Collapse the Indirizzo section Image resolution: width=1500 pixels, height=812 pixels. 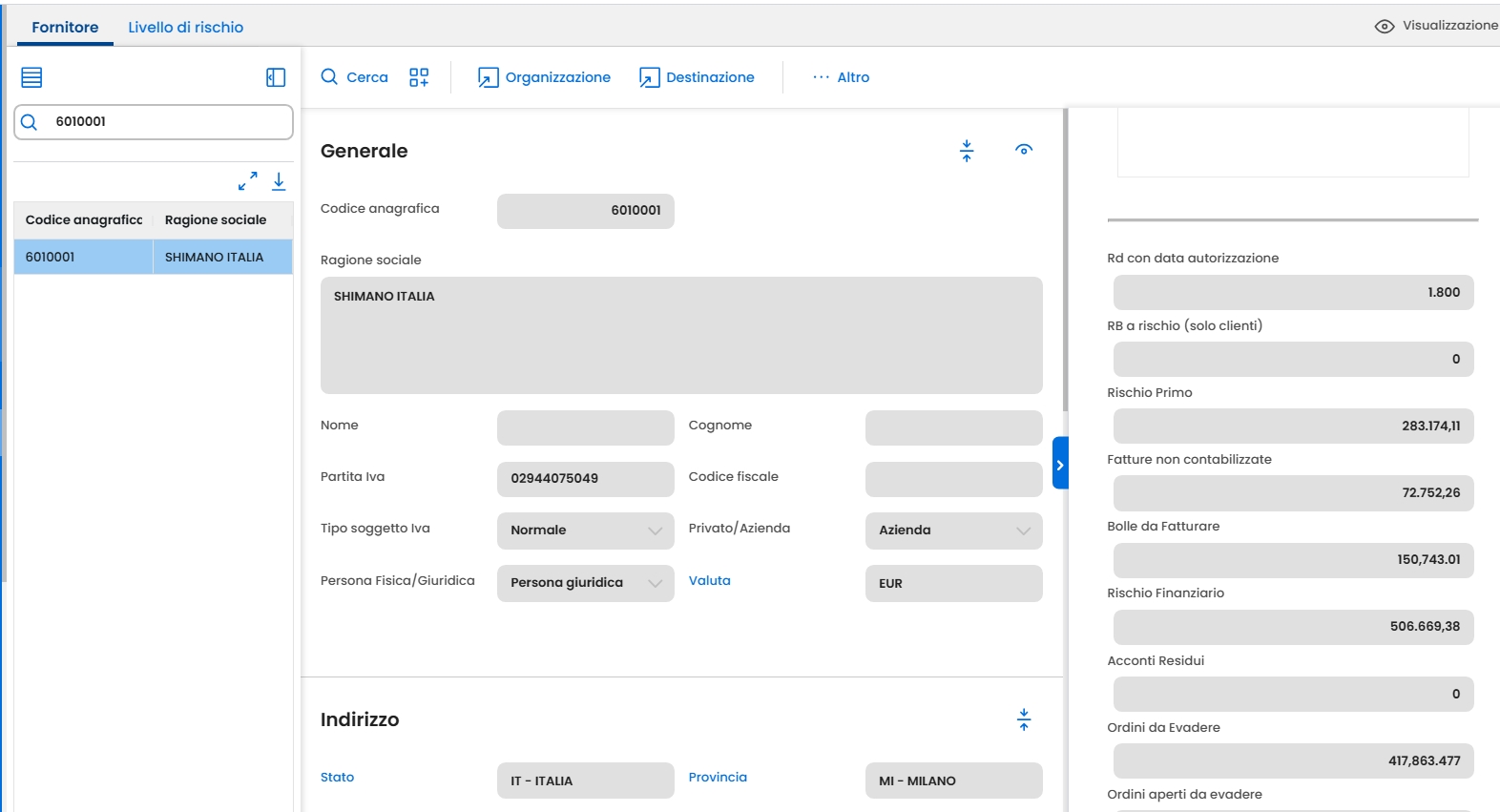pos(1024,719)
